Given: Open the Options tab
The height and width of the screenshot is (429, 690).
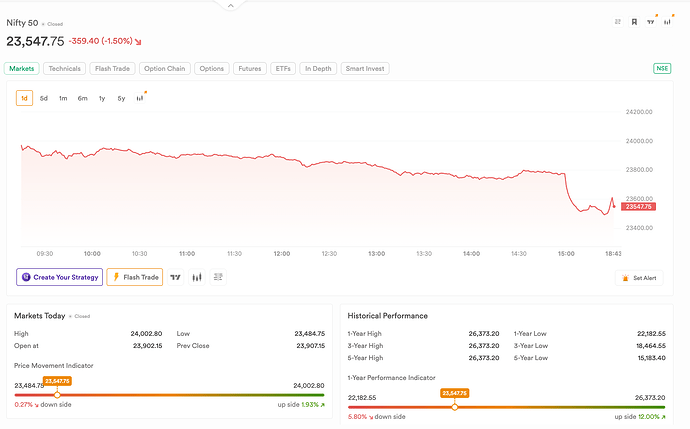Looking at the screenshot, I should [x=212, y=69].
